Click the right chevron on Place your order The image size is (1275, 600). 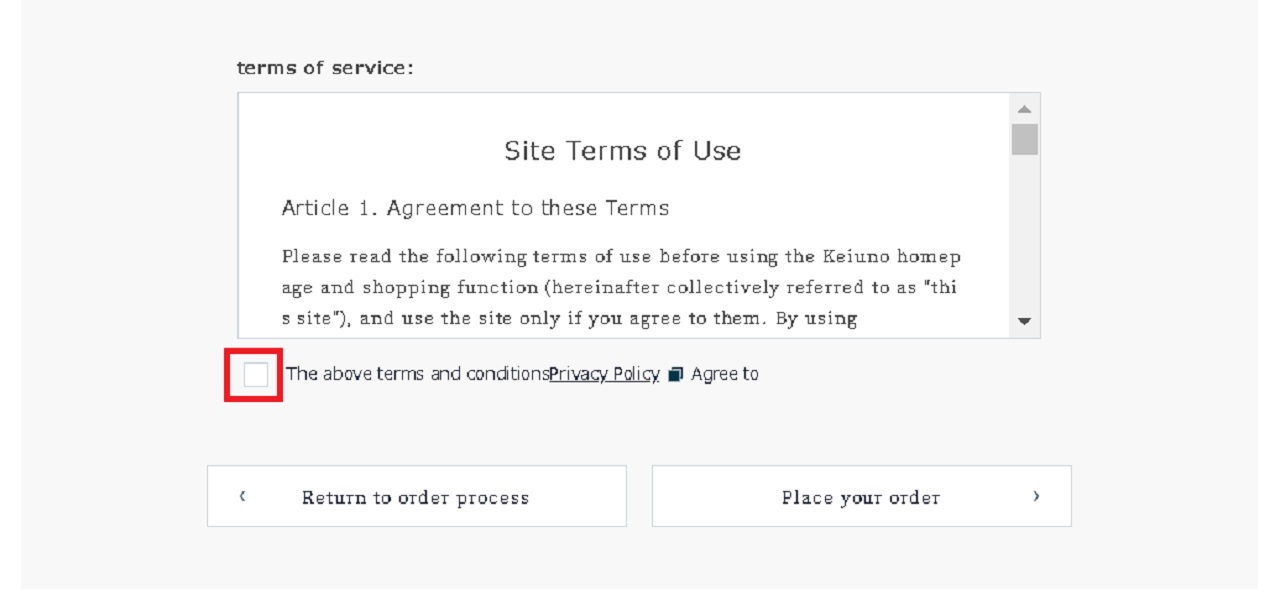click(1036, 495)
